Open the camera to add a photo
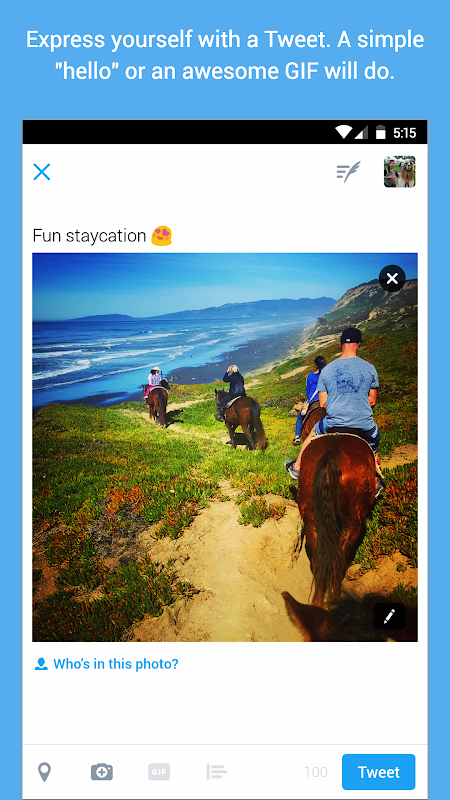The height and width of the screenshot is (800, 450). [102, 772]
